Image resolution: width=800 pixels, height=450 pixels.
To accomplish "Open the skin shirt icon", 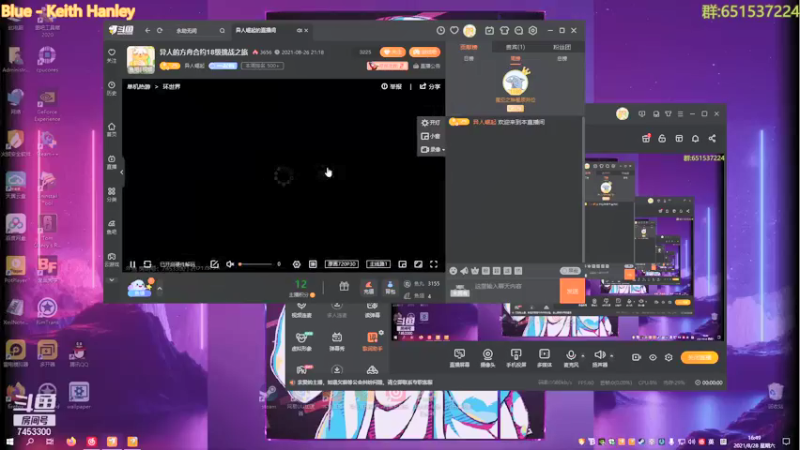I will 504,31.
